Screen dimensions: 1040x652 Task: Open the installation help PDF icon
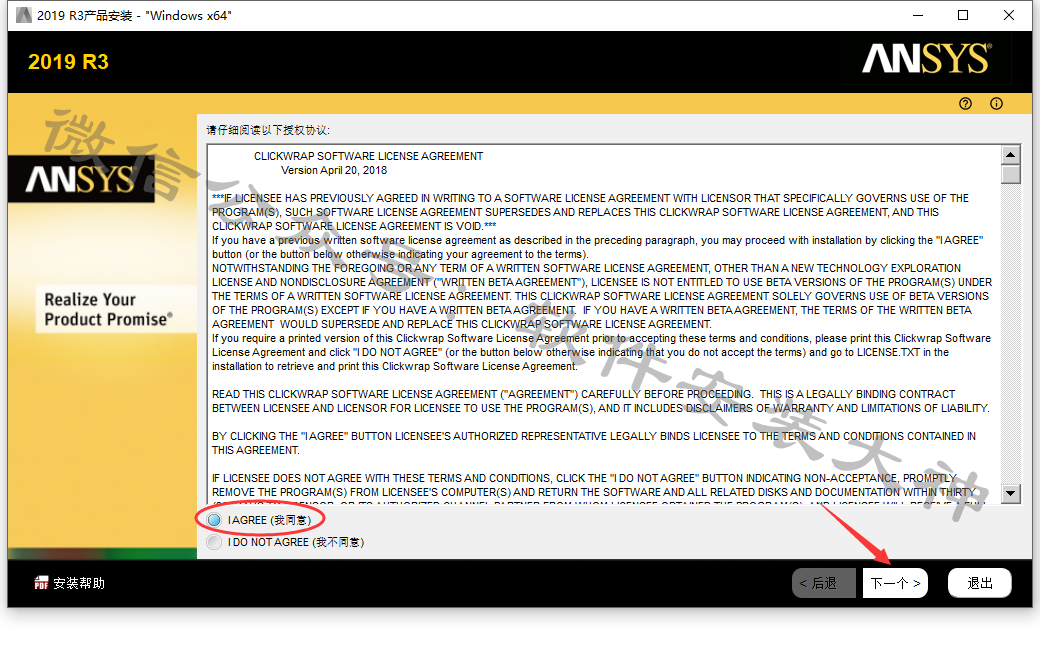41,583
